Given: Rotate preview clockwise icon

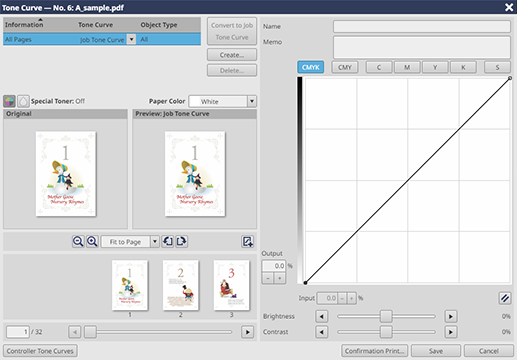Looking at the screenshot, I should (x=182, y=241).
